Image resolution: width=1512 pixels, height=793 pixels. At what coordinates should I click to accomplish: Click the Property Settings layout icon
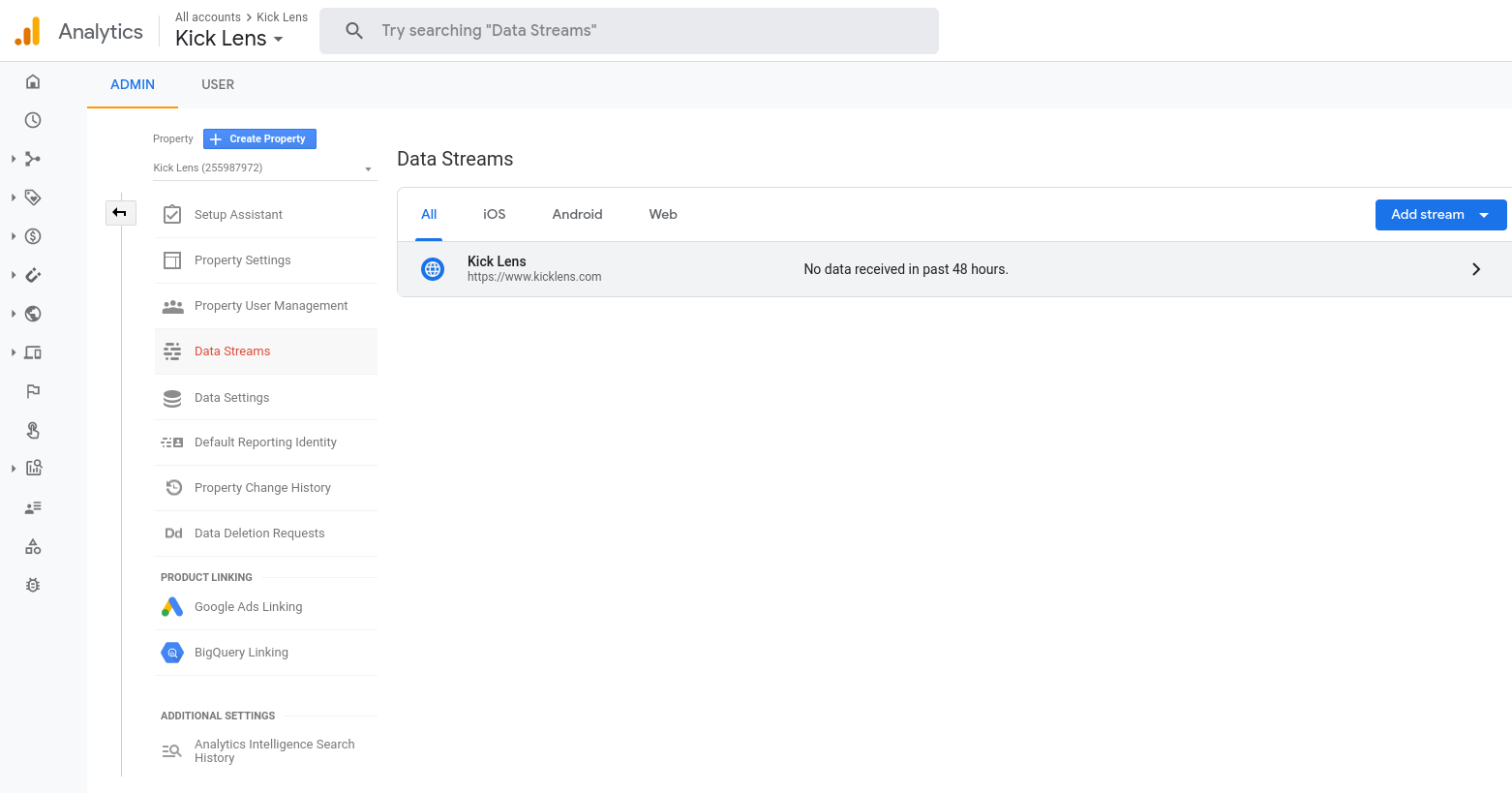(172, 260)
